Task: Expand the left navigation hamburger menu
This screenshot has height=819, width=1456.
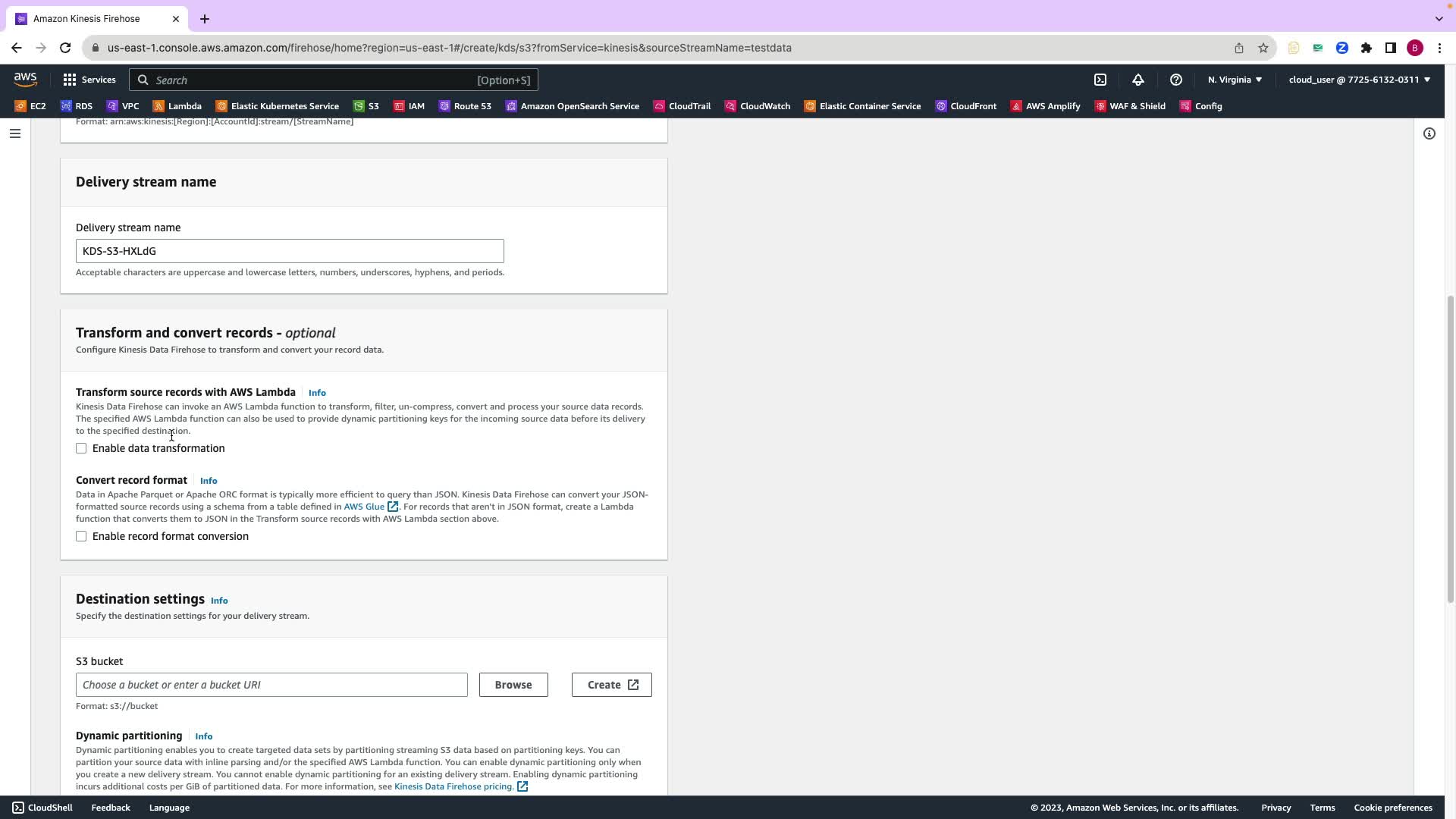Action: 14,133
